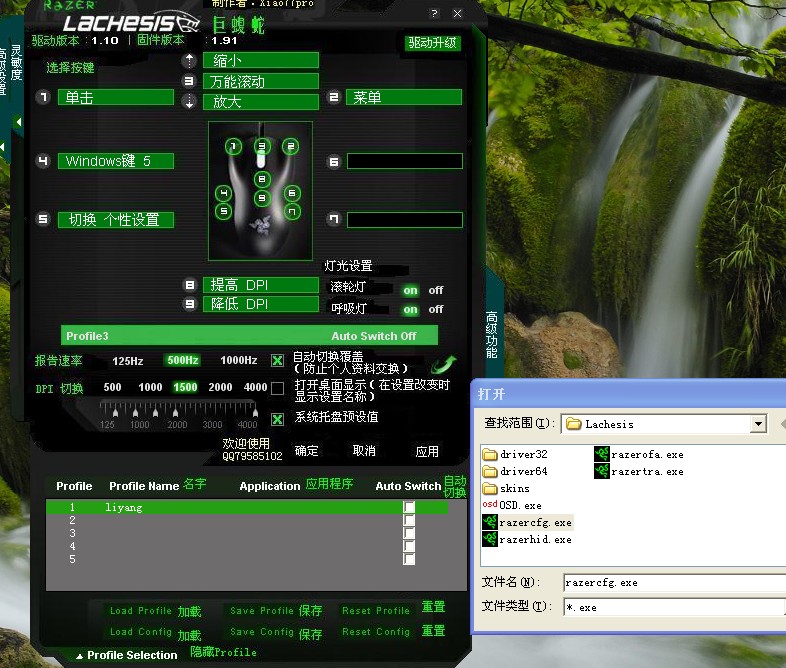Click the 取消 cancel button
Viewport: 786px width, 668px height.
pyautogui.click(x=364, y=451)
